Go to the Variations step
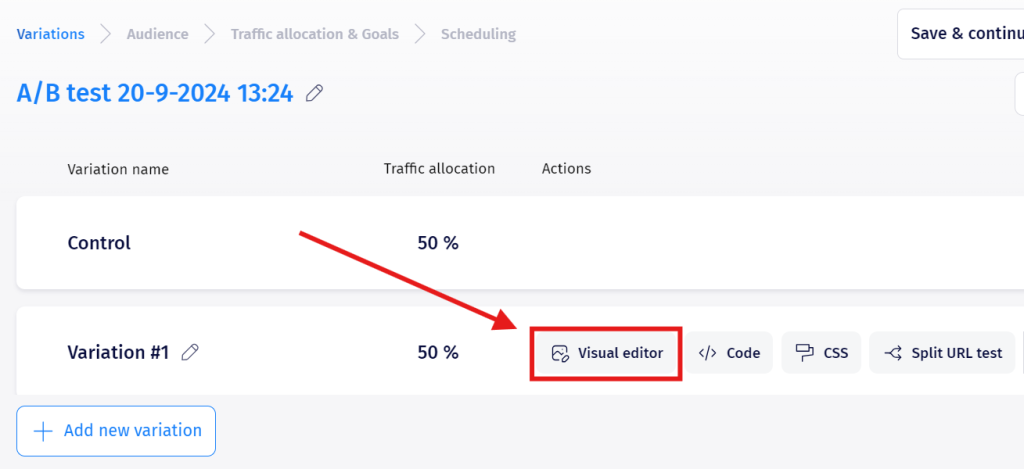The width and height of the screenshot is (1024, 469). pyautogui.click(x=51, y=34)
